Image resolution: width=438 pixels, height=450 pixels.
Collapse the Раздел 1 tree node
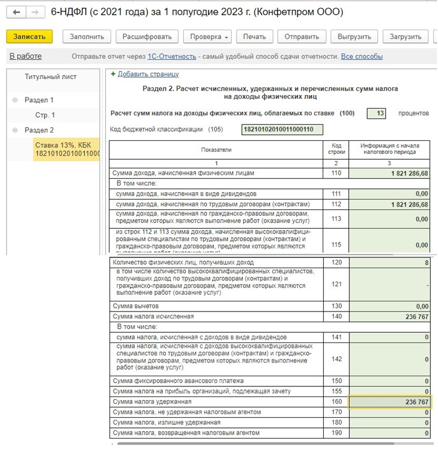(x=15, y=100)
